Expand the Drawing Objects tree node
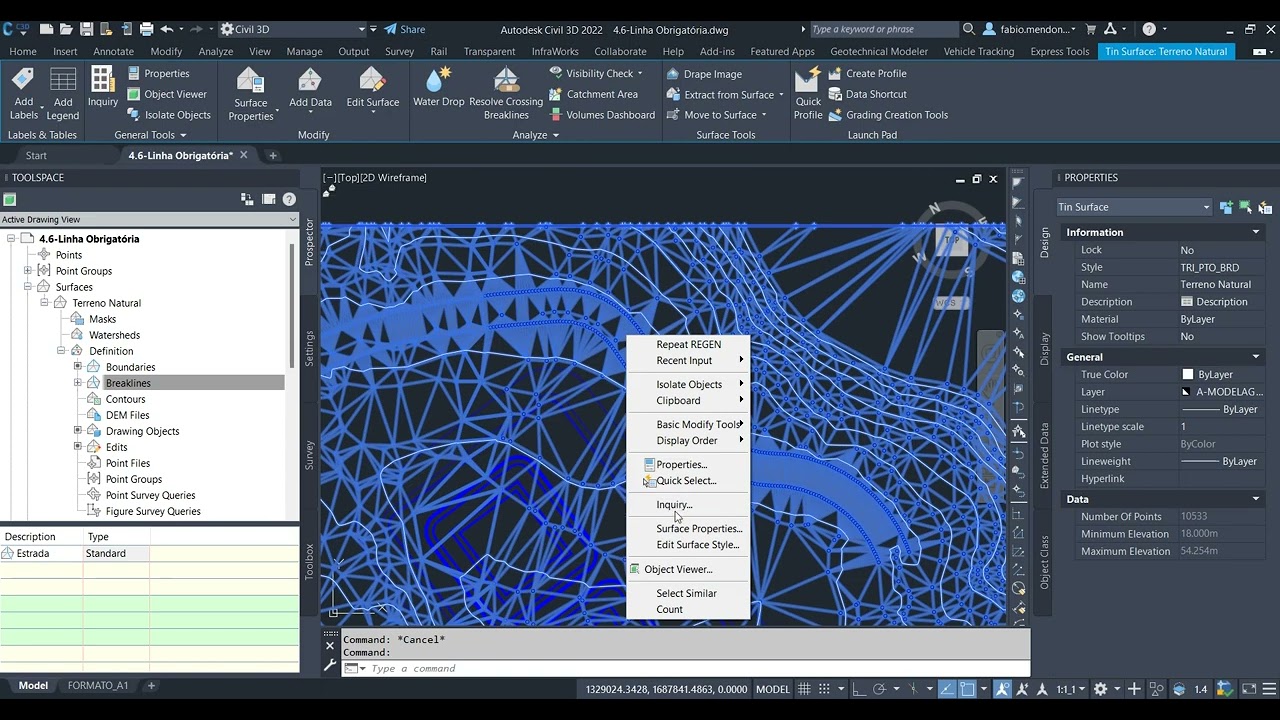 78,431
